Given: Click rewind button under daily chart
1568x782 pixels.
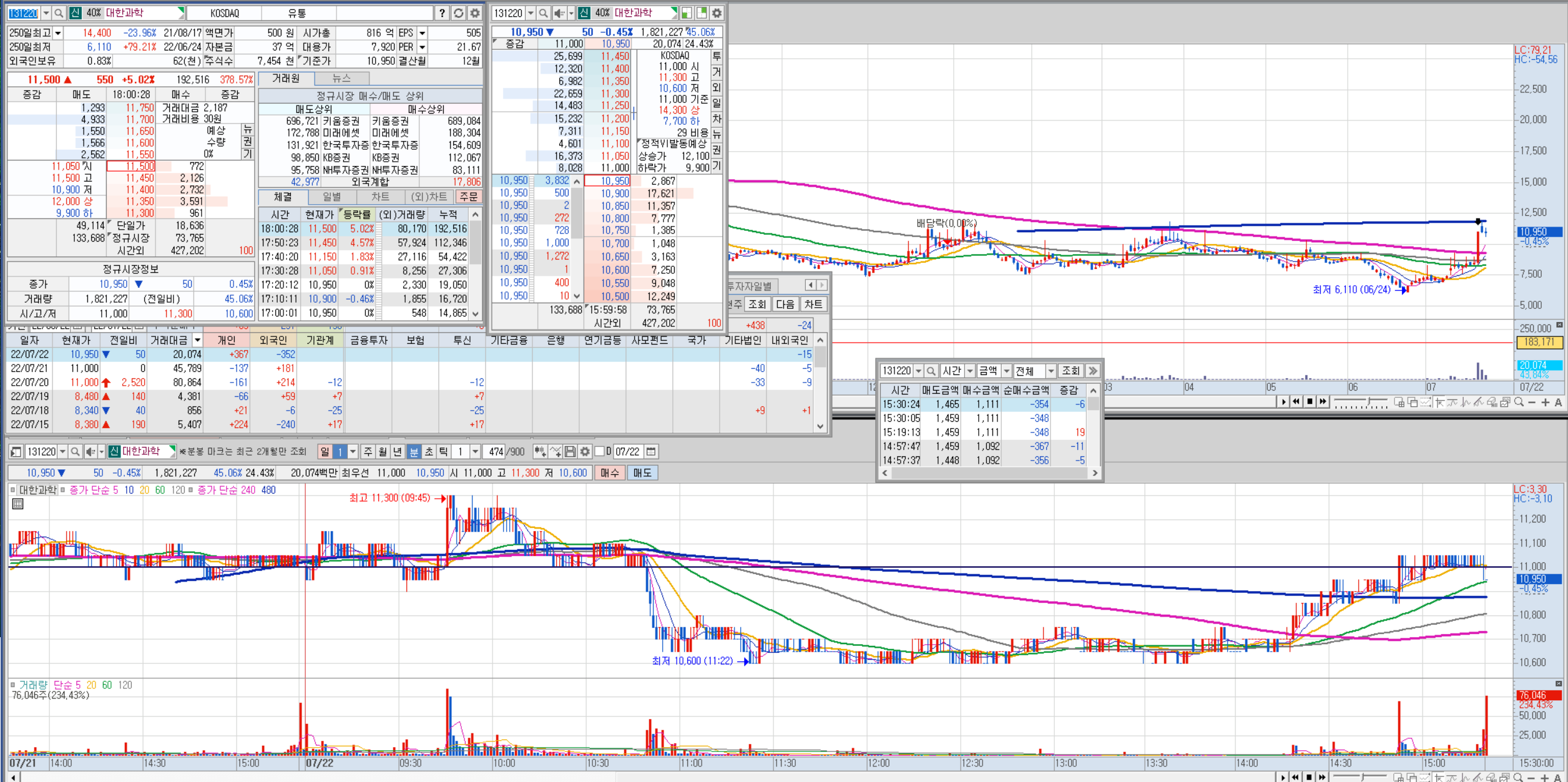Looking at the screenshot, I should (1296, 402).
